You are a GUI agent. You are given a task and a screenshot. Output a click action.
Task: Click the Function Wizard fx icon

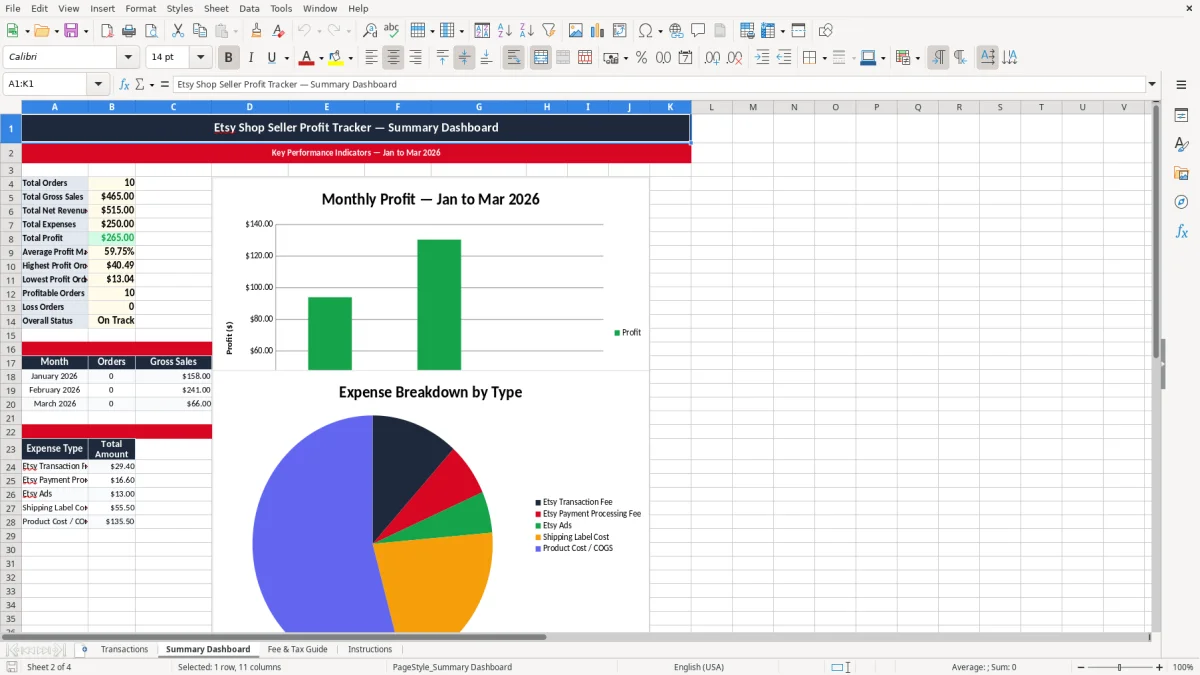(x=124, y=85)
